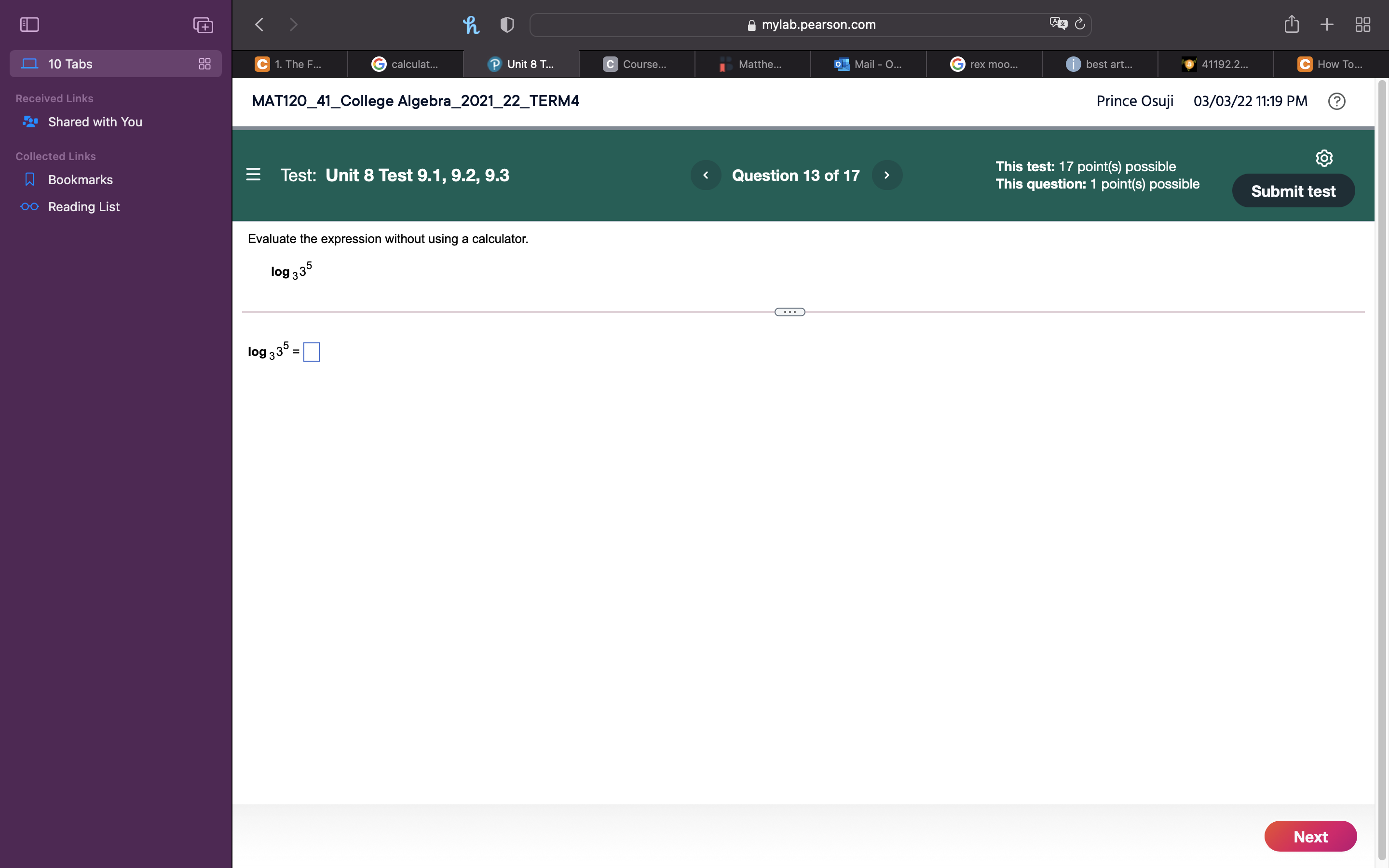Toggle the Safari sidebar
This screenshot has width=1389, height=868.
29,24
